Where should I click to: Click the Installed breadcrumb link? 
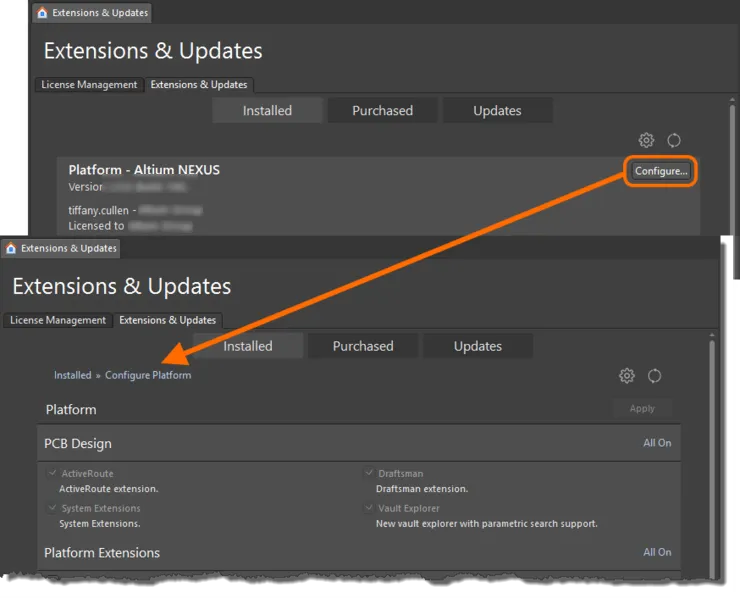click(73, 375)
